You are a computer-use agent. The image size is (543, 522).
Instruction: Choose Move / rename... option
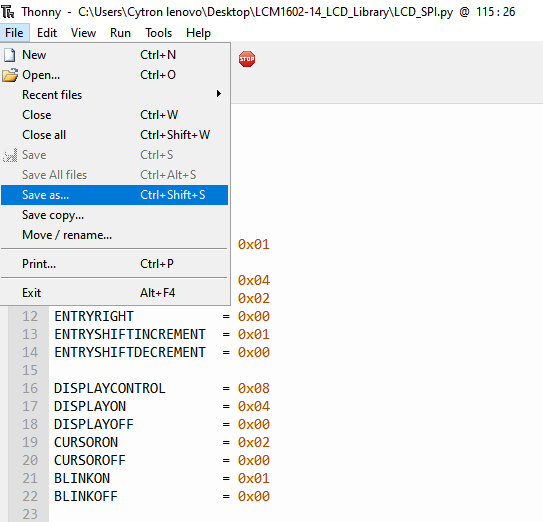tap(114, 235)
